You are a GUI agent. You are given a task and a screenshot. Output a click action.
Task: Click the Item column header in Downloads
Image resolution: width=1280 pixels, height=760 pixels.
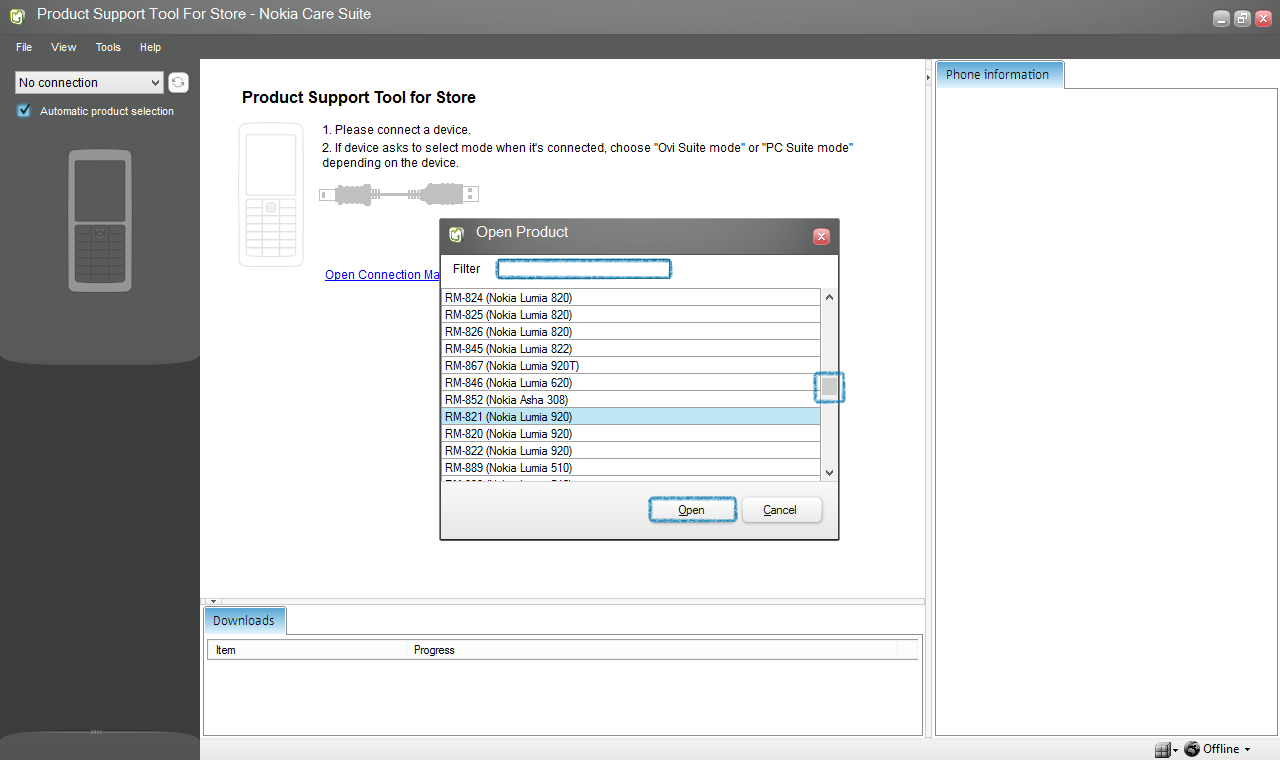click(x=308, y=650)
